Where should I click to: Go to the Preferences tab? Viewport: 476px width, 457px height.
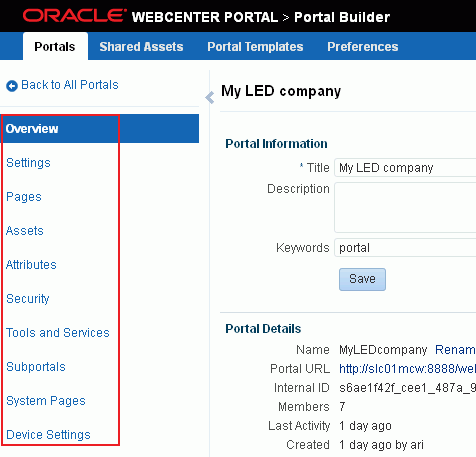tap(363, 47)
